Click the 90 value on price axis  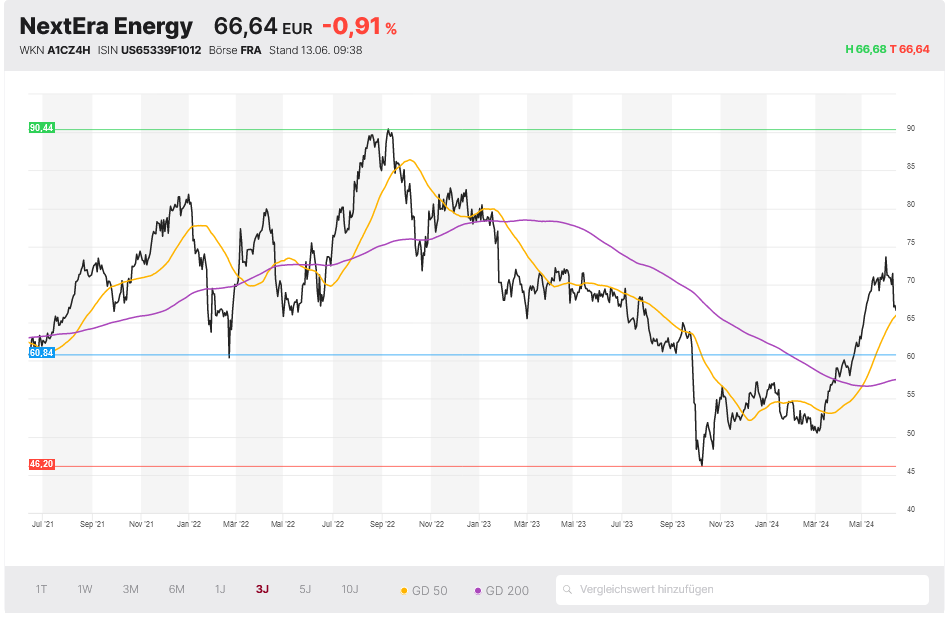(911, 128)
